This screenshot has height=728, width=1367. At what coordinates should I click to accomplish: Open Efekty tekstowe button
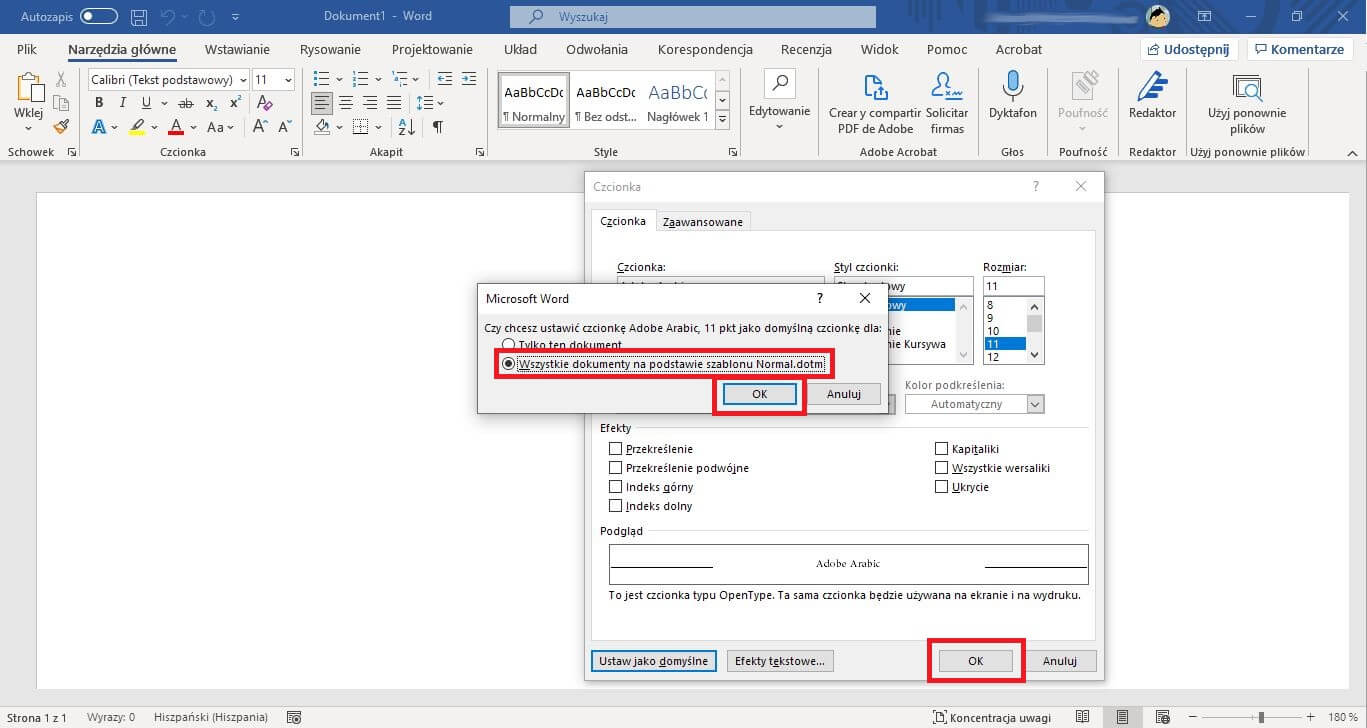pyautogui.click(x=780, y=661)
